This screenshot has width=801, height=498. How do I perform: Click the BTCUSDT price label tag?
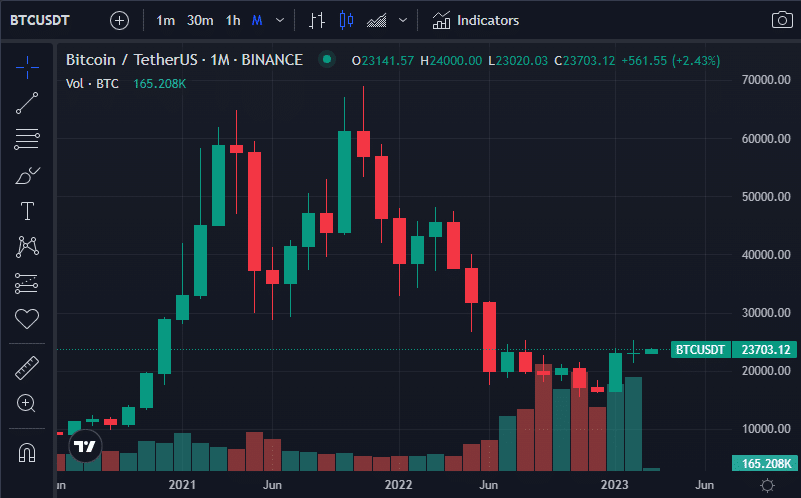(x=700, y=350)
